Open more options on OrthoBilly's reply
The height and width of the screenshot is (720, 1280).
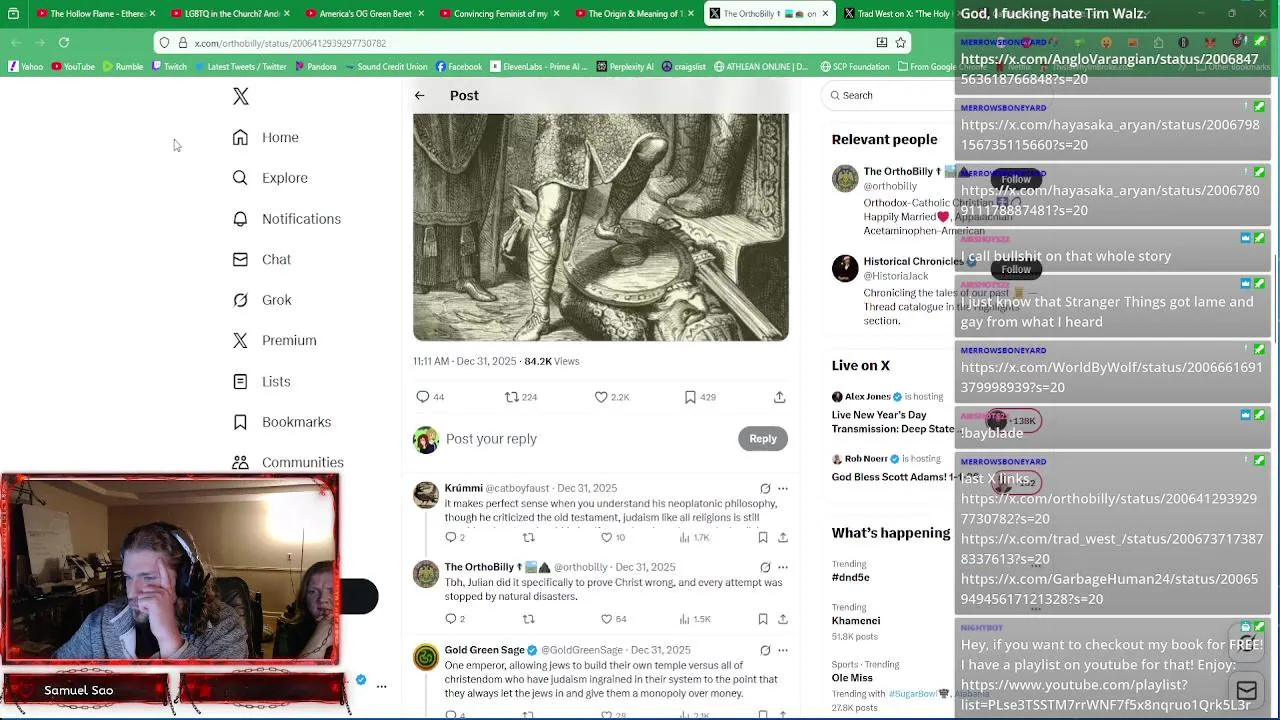783,567
